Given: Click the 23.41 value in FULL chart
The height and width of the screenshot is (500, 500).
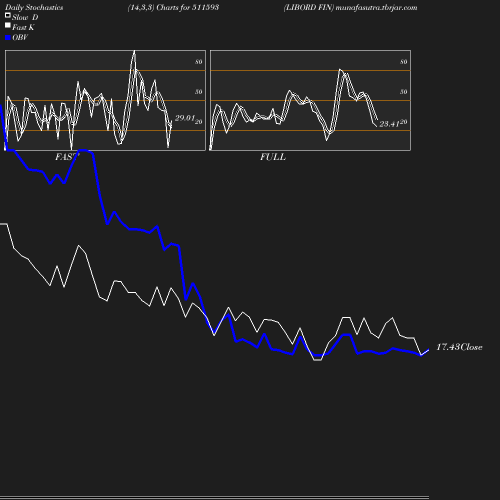Looking at the screenshot, I should (389, 124).
